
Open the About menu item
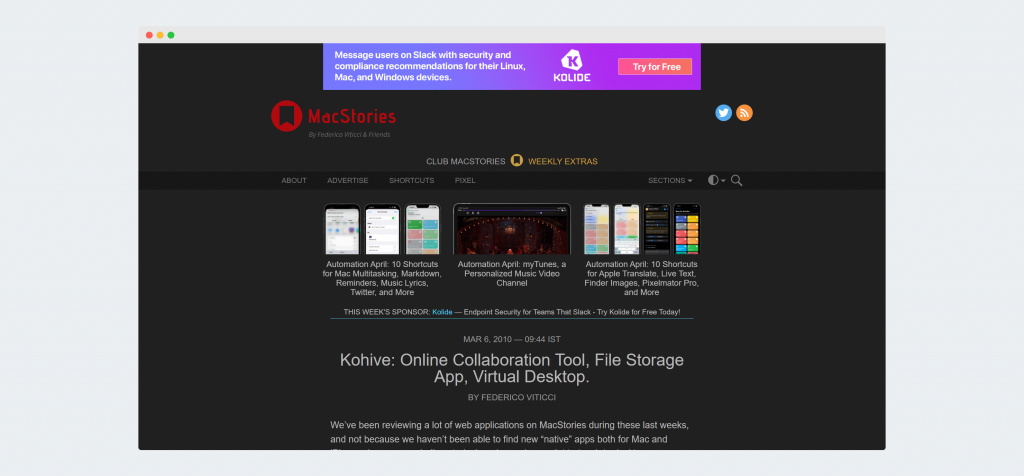click(294, 180)
